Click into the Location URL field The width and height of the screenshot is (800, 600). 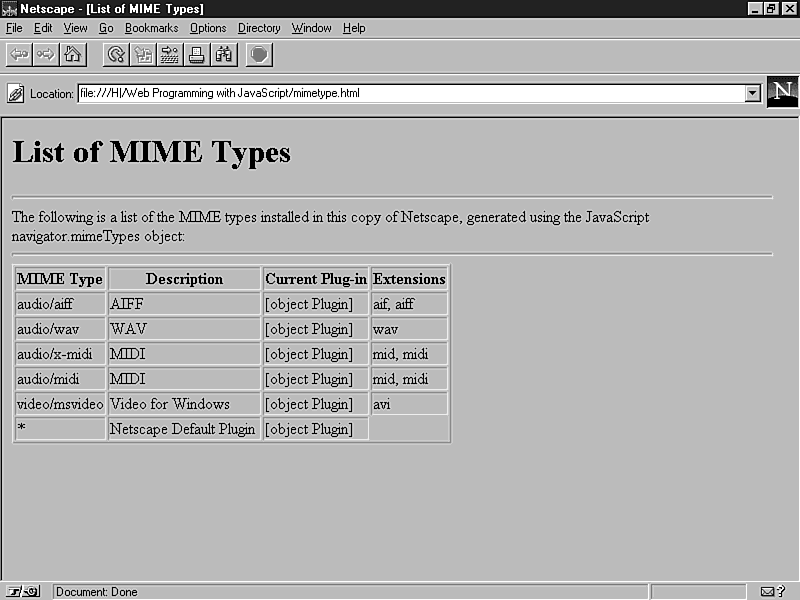[x=410, y=93]
